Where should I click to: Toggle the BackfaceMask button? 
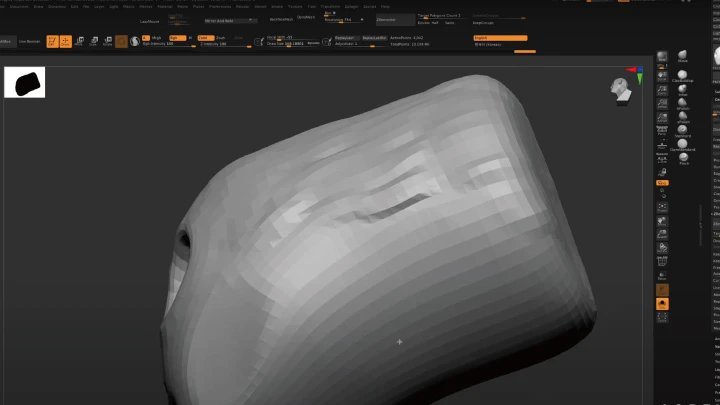tap(281, 19)
